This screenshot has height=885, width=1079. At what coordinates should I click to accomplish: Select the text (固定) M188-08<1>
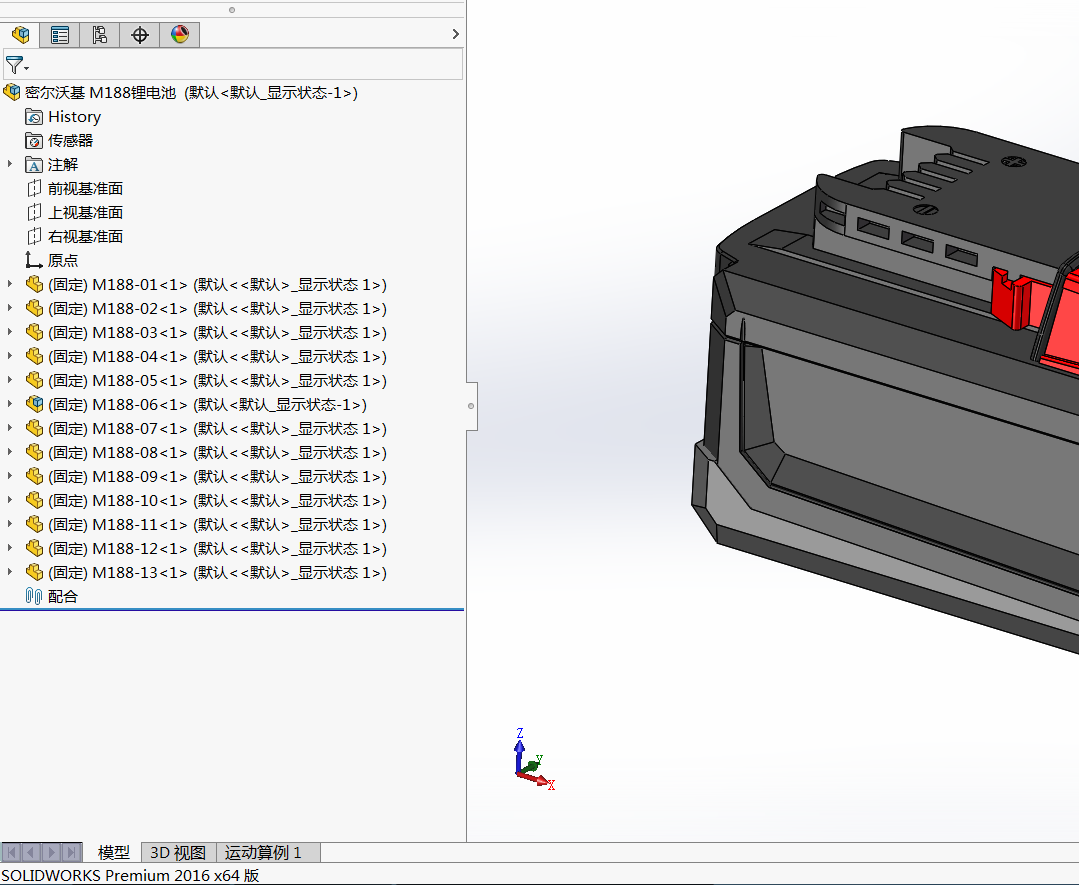click(118, 453)
